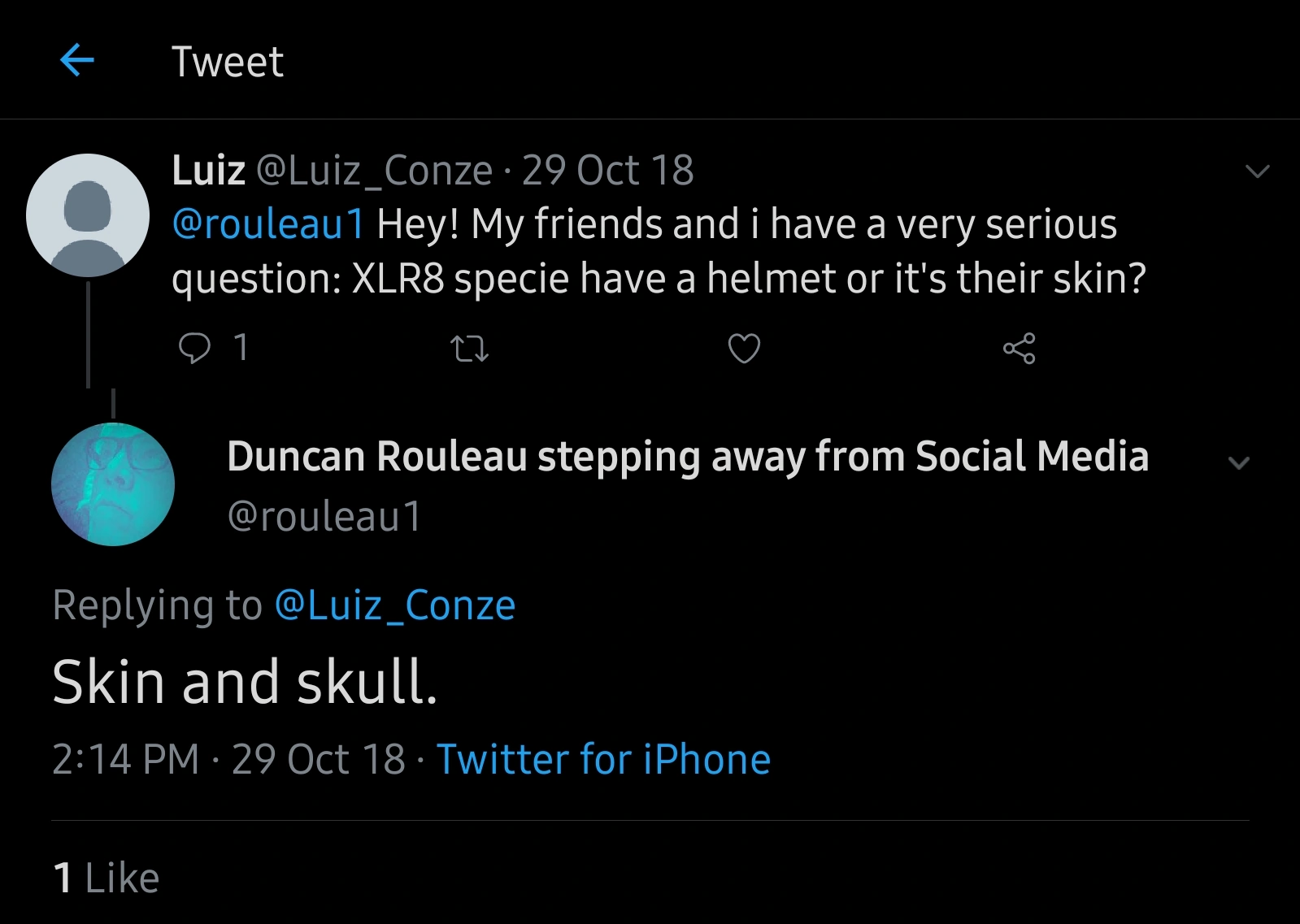This screenshot has height=924, width=1300.
Task: Open Luiz's default profile avatar
Action: tap(88, 215)
